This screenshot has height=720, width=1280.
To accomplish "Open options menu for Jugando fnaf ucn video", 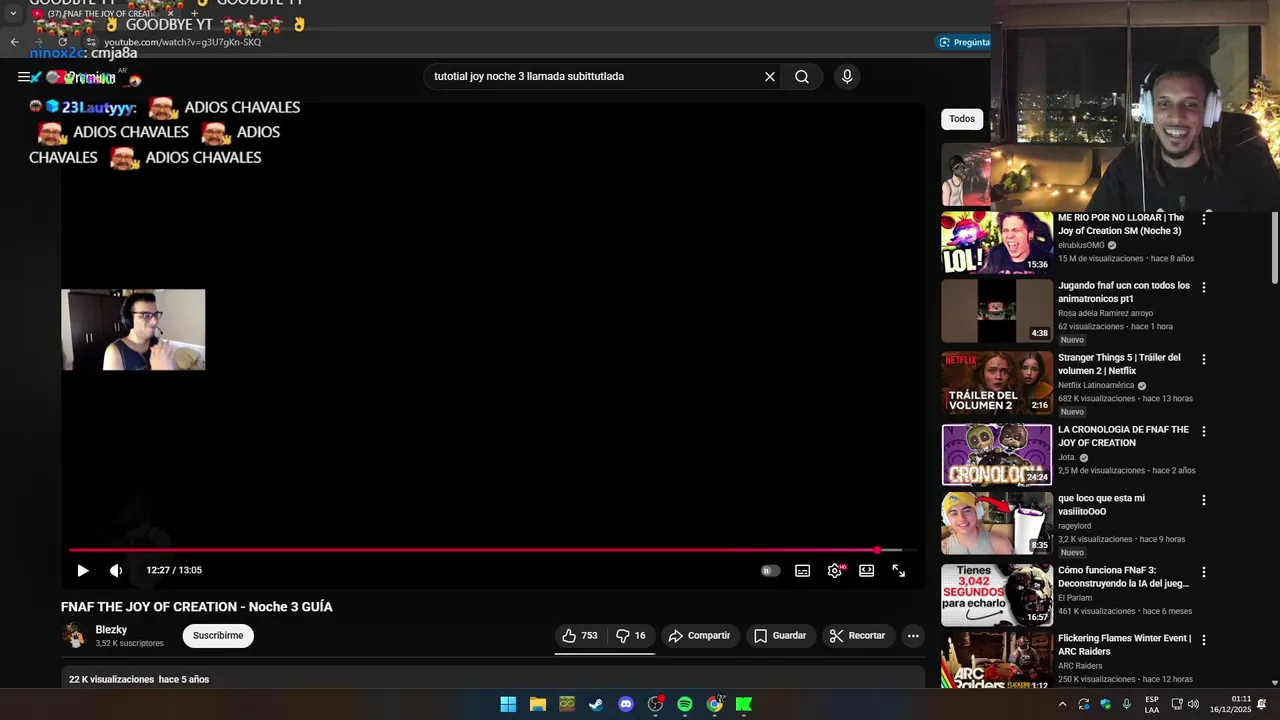I will point(1204,287).
